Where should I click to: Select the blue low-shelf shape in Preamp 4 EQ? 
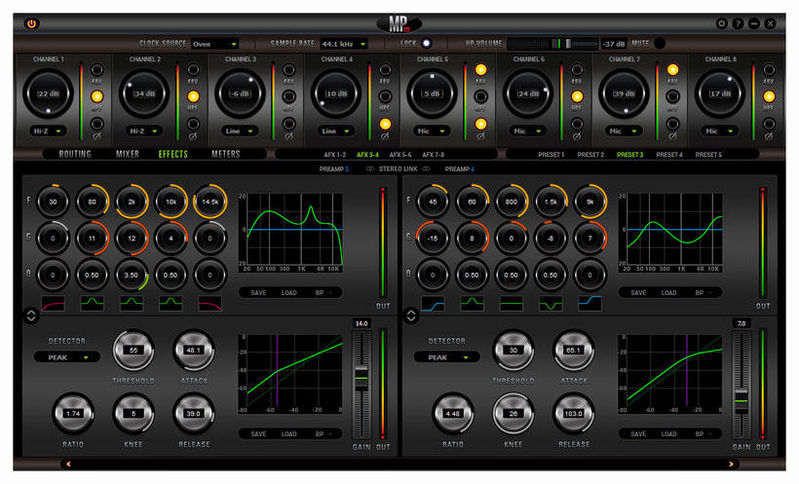(433, 304)
